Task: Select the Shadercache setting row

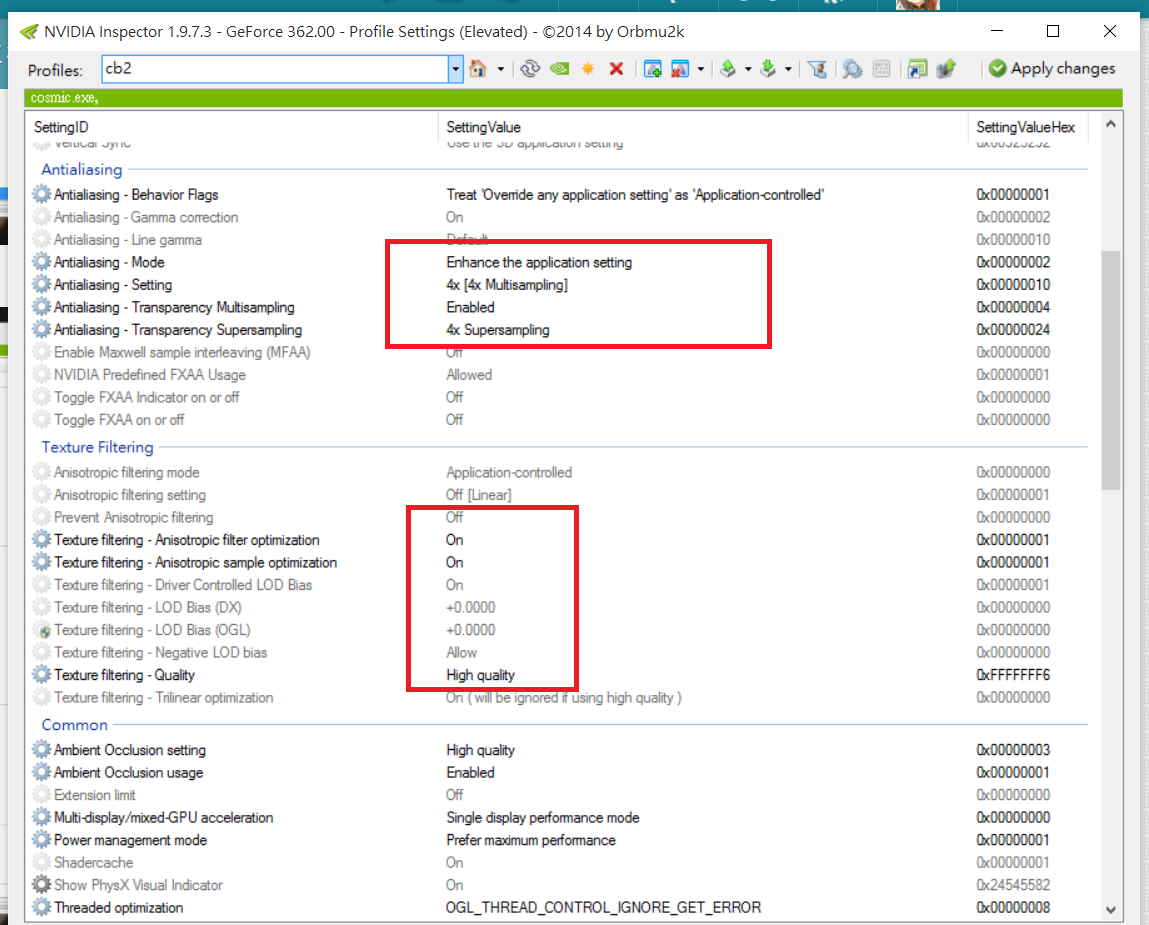Action: coord(560,863)
